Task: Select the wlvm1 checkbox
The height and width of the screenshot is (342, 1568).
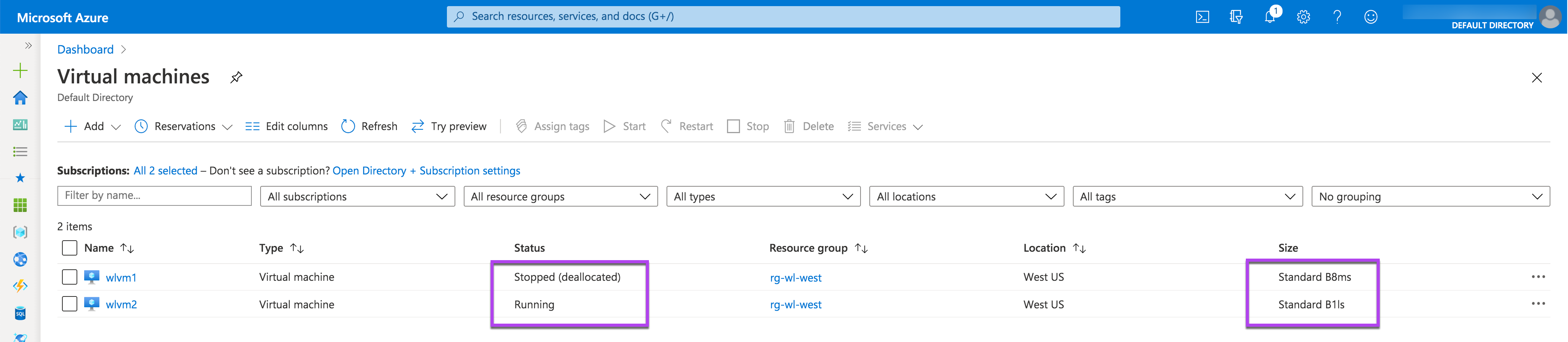Action: (x=69, y=277)
